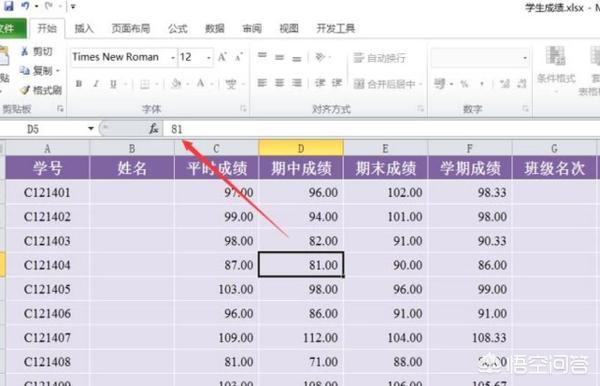Viewport: 600px width, 386px height.
Task: Open clipboard pane launcher in 剪贴板 group
Action: tap(60, 109)
